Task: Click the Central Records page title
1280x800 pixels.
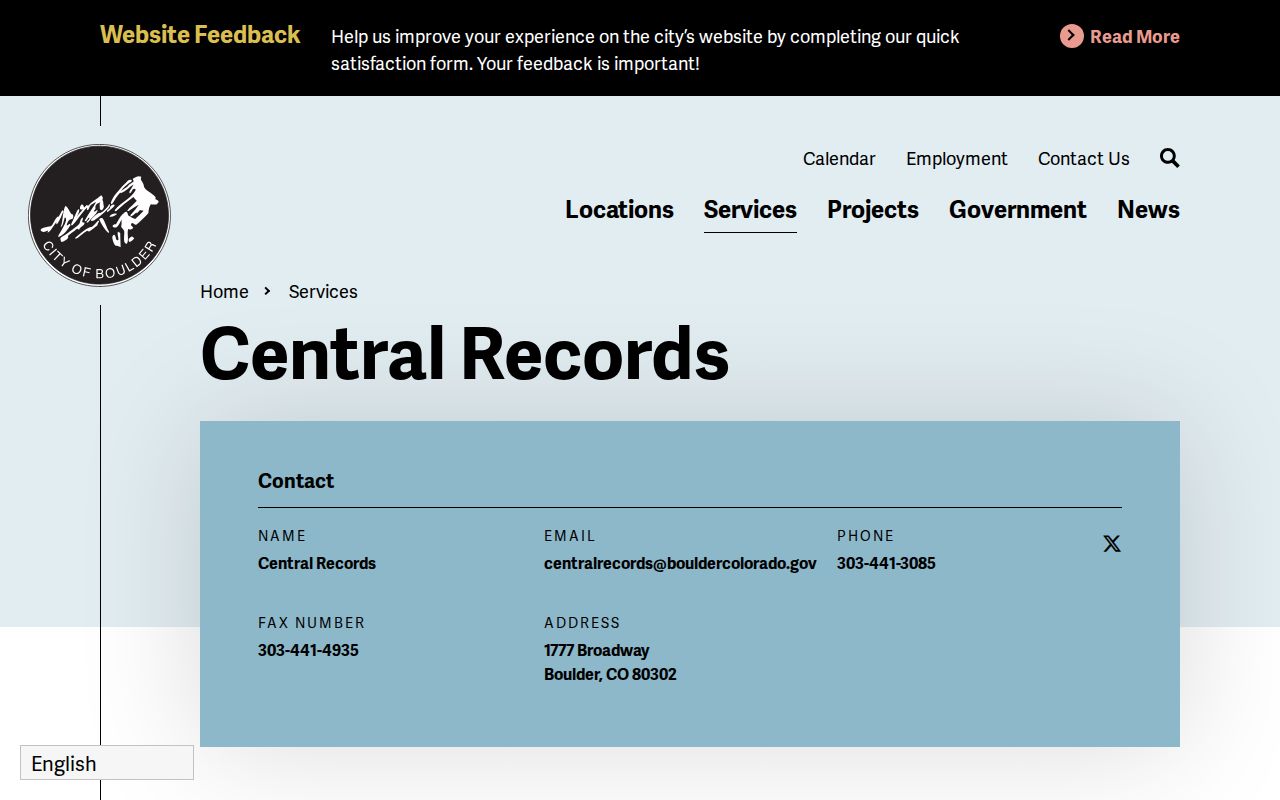Action: pos(465,353)
